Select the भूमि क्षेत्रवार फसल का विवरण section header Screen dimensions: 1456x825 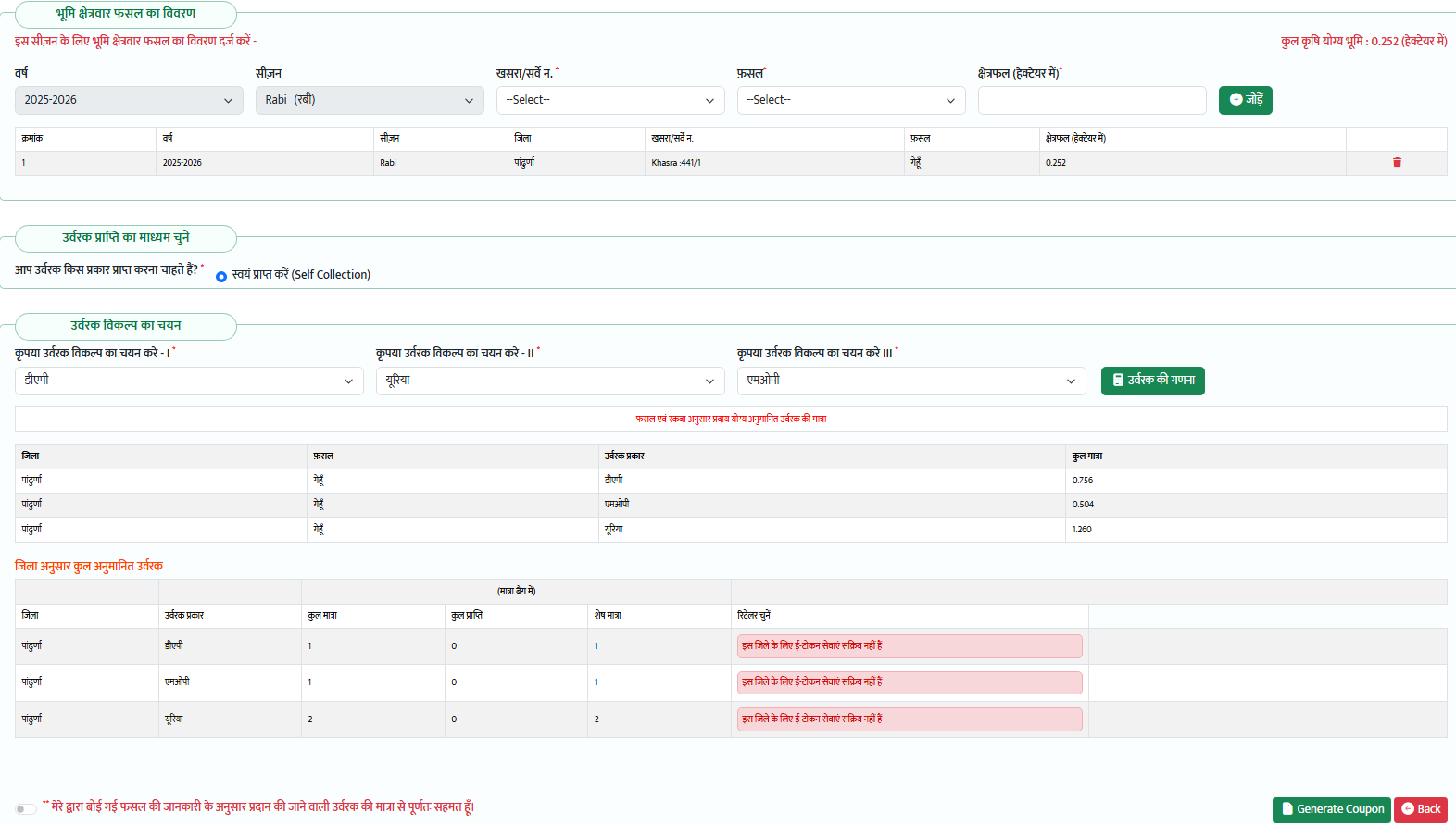pyautogui.click(x=126, y=14)
